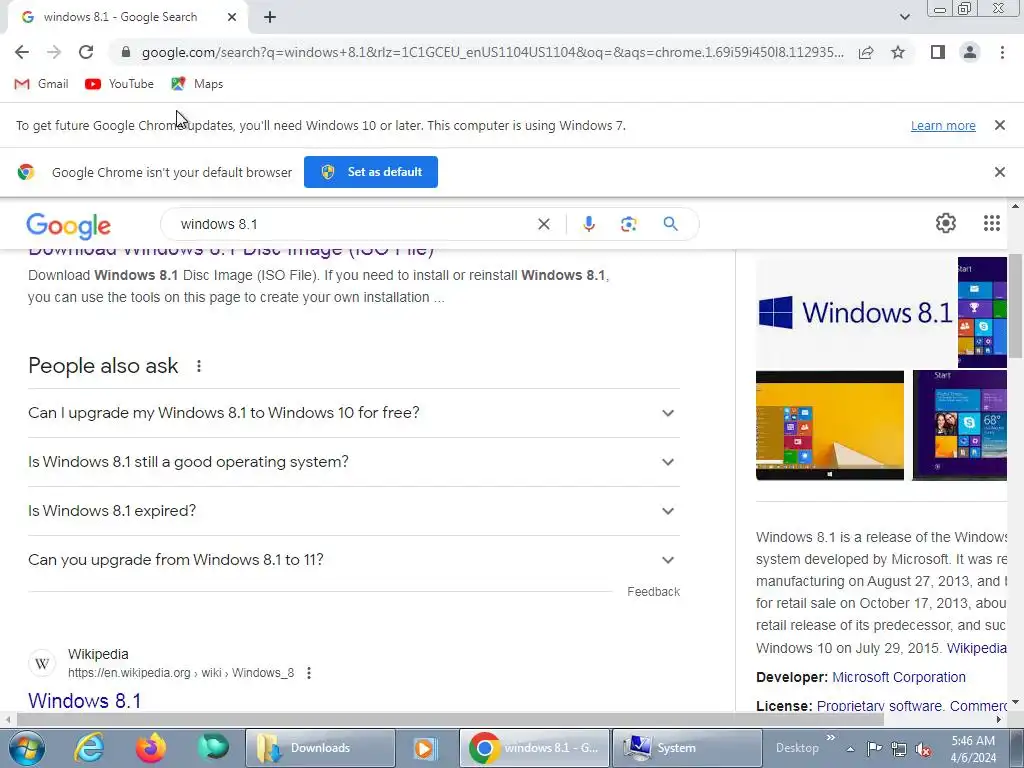1024x768 pixels.
Task: Launch Internet Explorer from the taskbar
Action: click(x=89, y=748)
